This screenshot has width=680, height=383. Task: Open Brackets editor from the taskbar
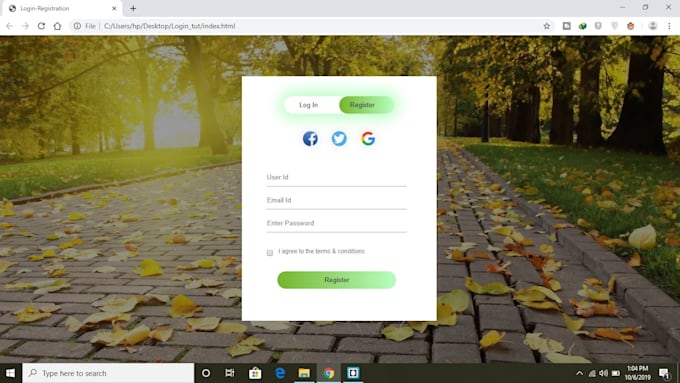[x=353, y=373]
